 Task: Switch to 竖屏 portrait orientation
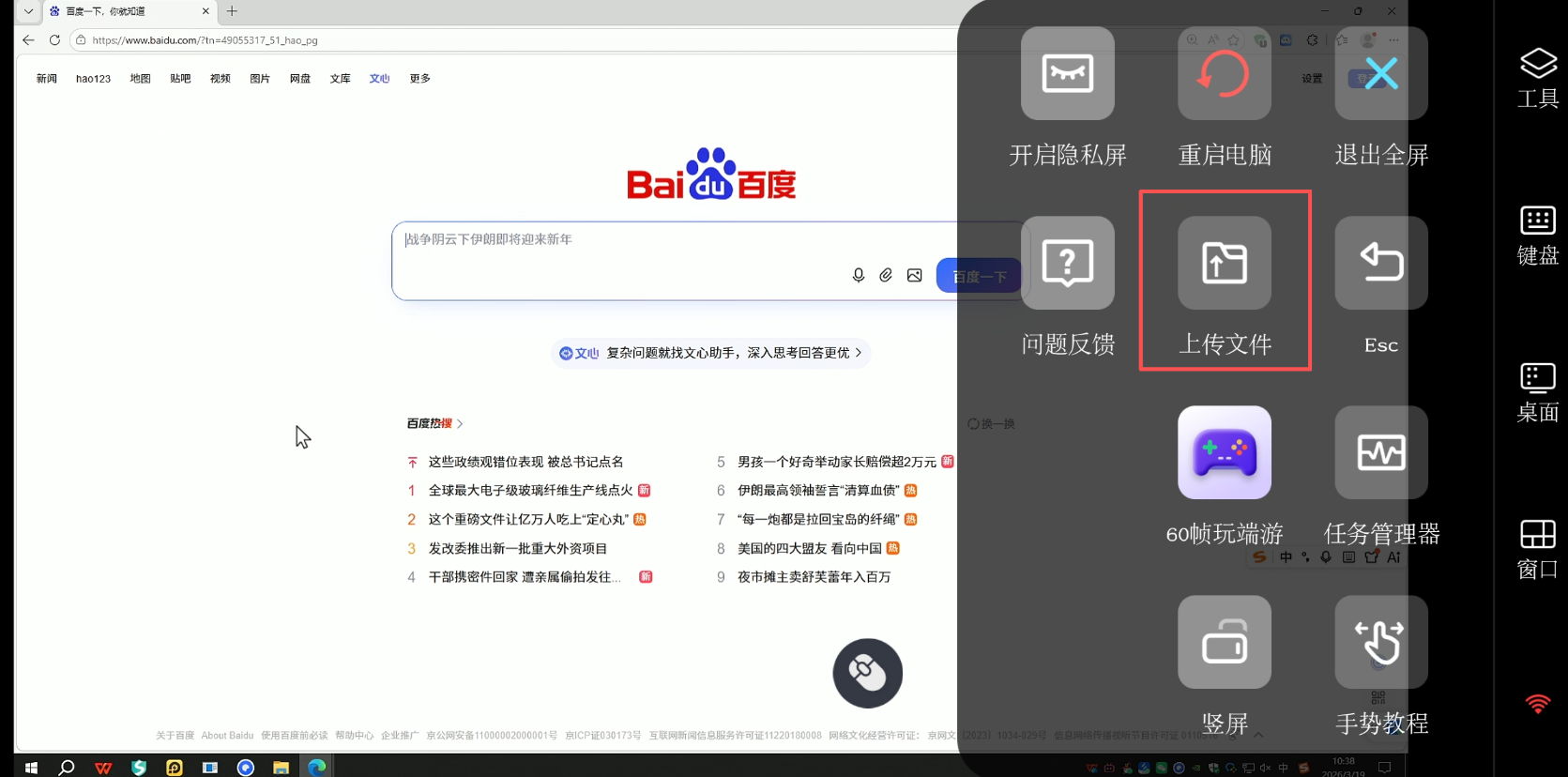click(x=1225, y=642)
